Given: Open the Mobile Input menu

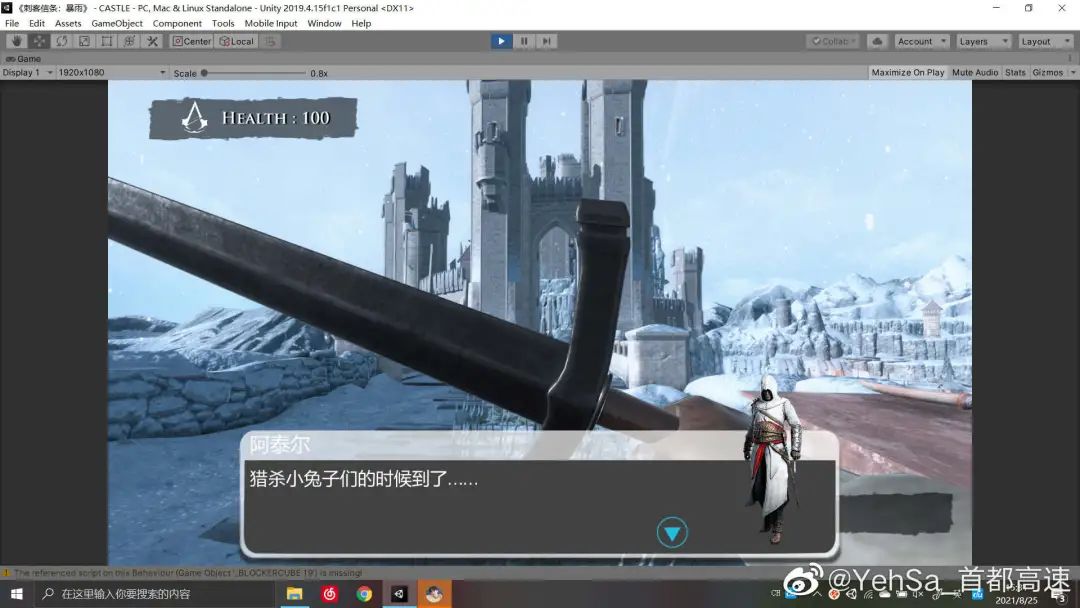Looking at the screenshot, I should (271, 23).
